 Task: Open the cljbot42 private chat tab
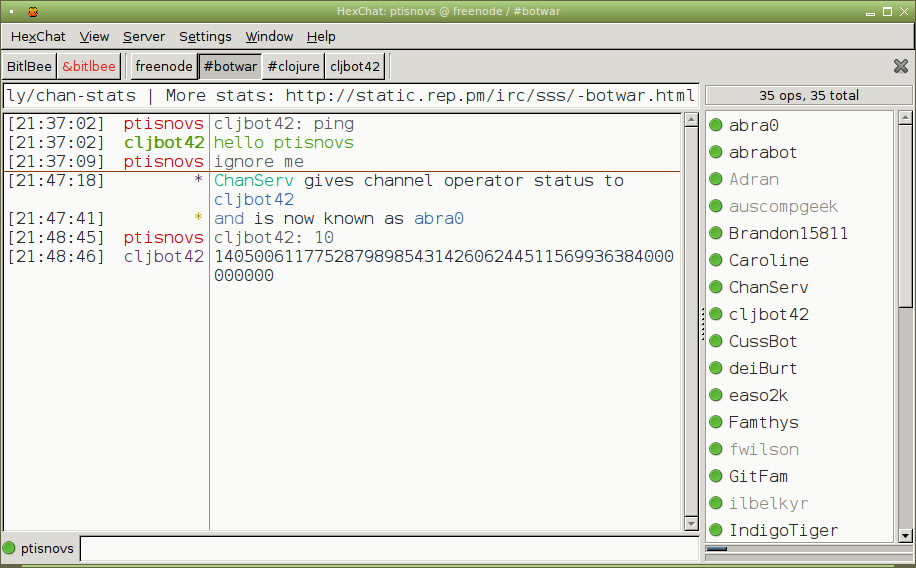[355, 66]
